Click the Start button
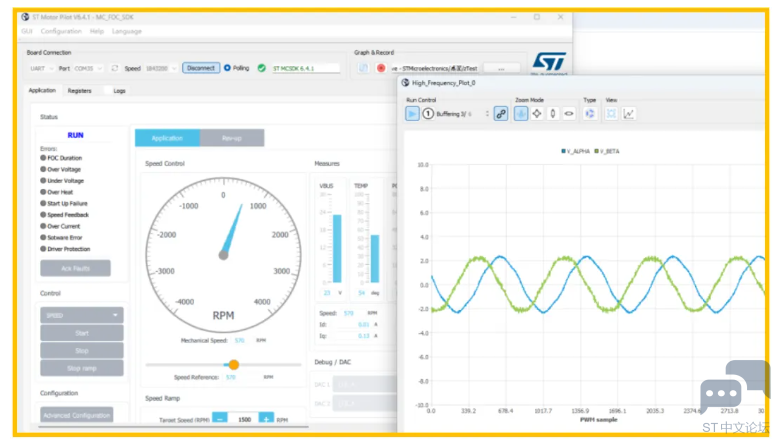779x443 pixels. pyautogui.click(x=82, y=333)
